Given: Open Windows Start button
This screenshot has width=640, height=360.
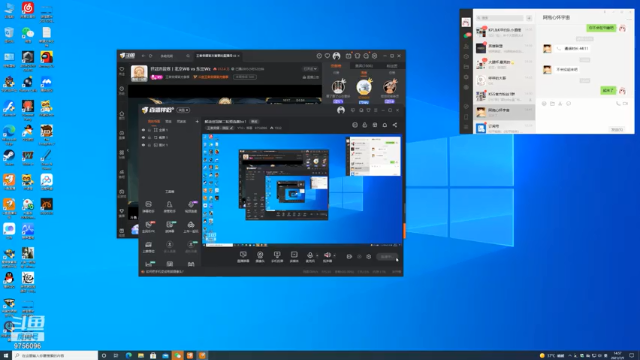Looking at the screenshot, I should (x=6, y=356).
